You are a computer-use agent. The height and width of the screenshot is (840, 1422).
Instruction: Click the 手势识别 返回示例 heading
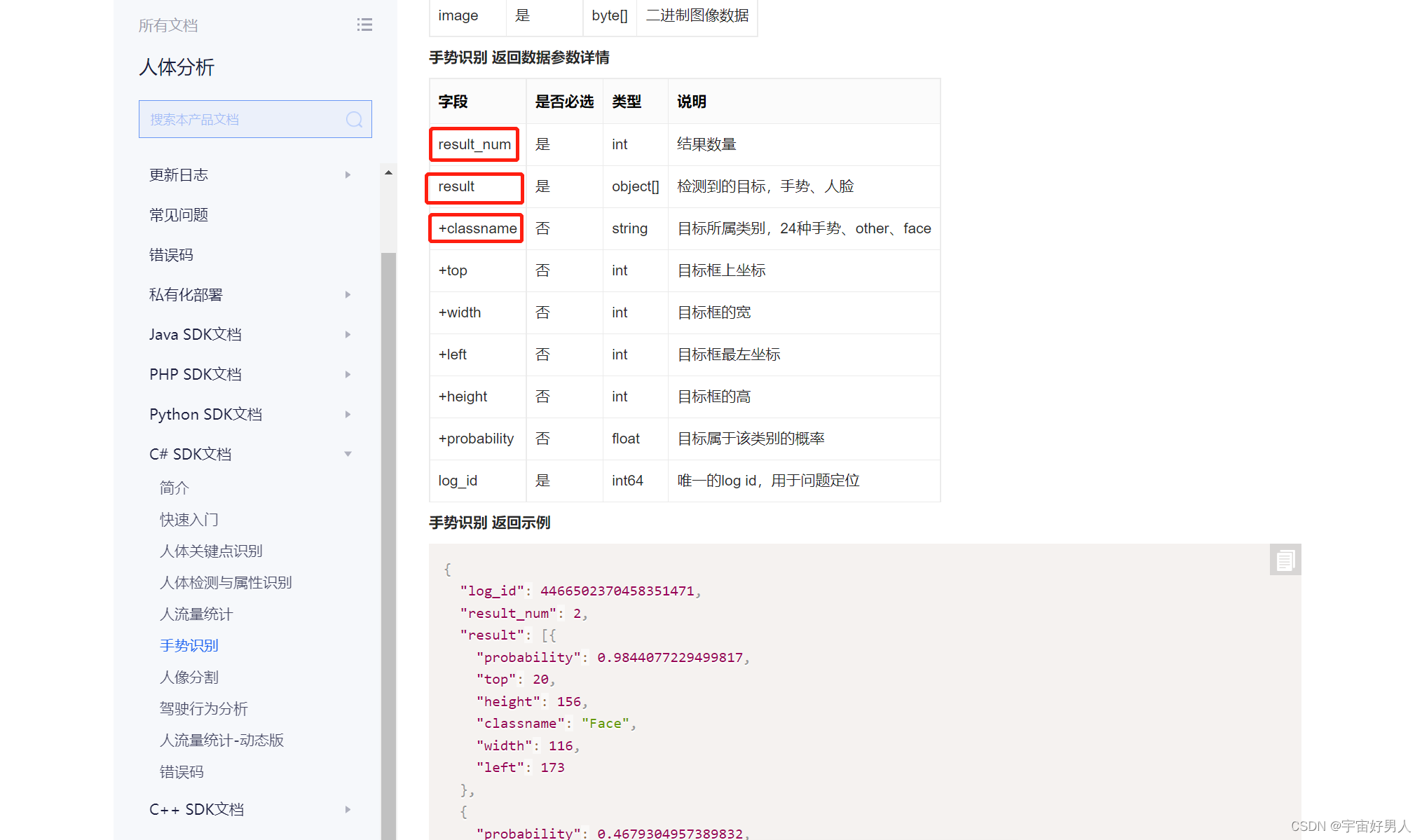[490, 523]
